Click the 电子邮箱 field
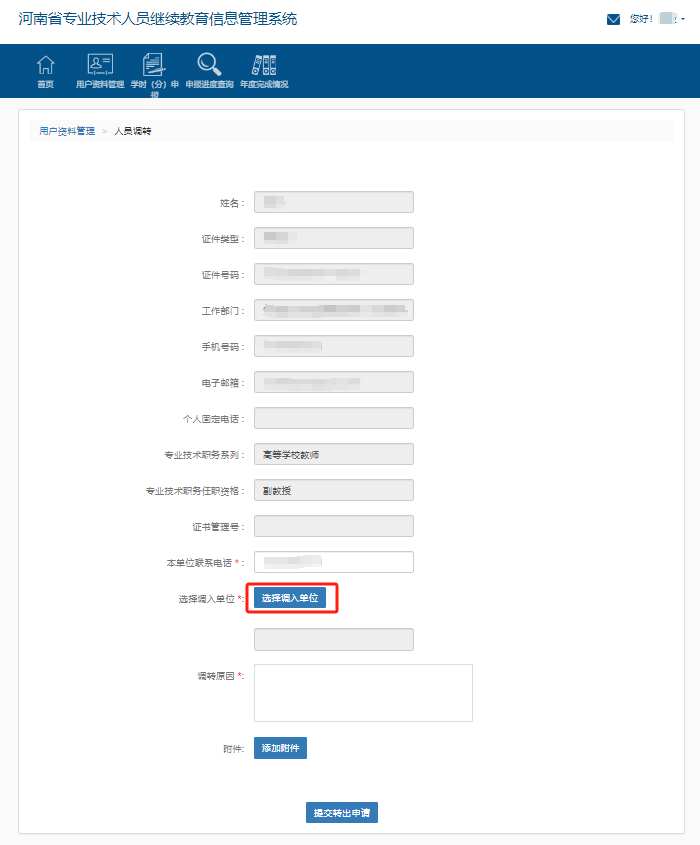The height and width of the screenshot is (845, 700). 333,382
